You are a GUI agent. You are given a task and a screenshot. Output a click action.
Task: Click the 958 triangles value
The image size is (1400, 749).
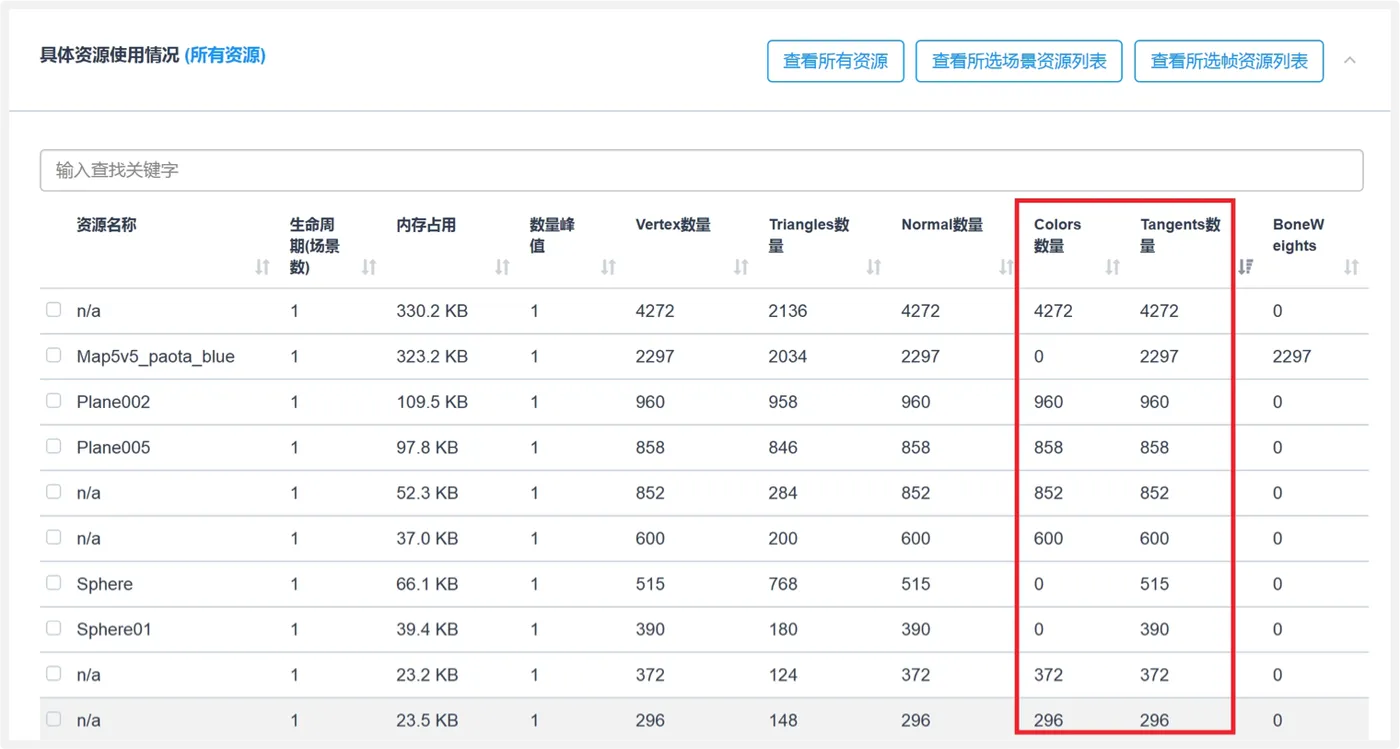coord(783,402)
